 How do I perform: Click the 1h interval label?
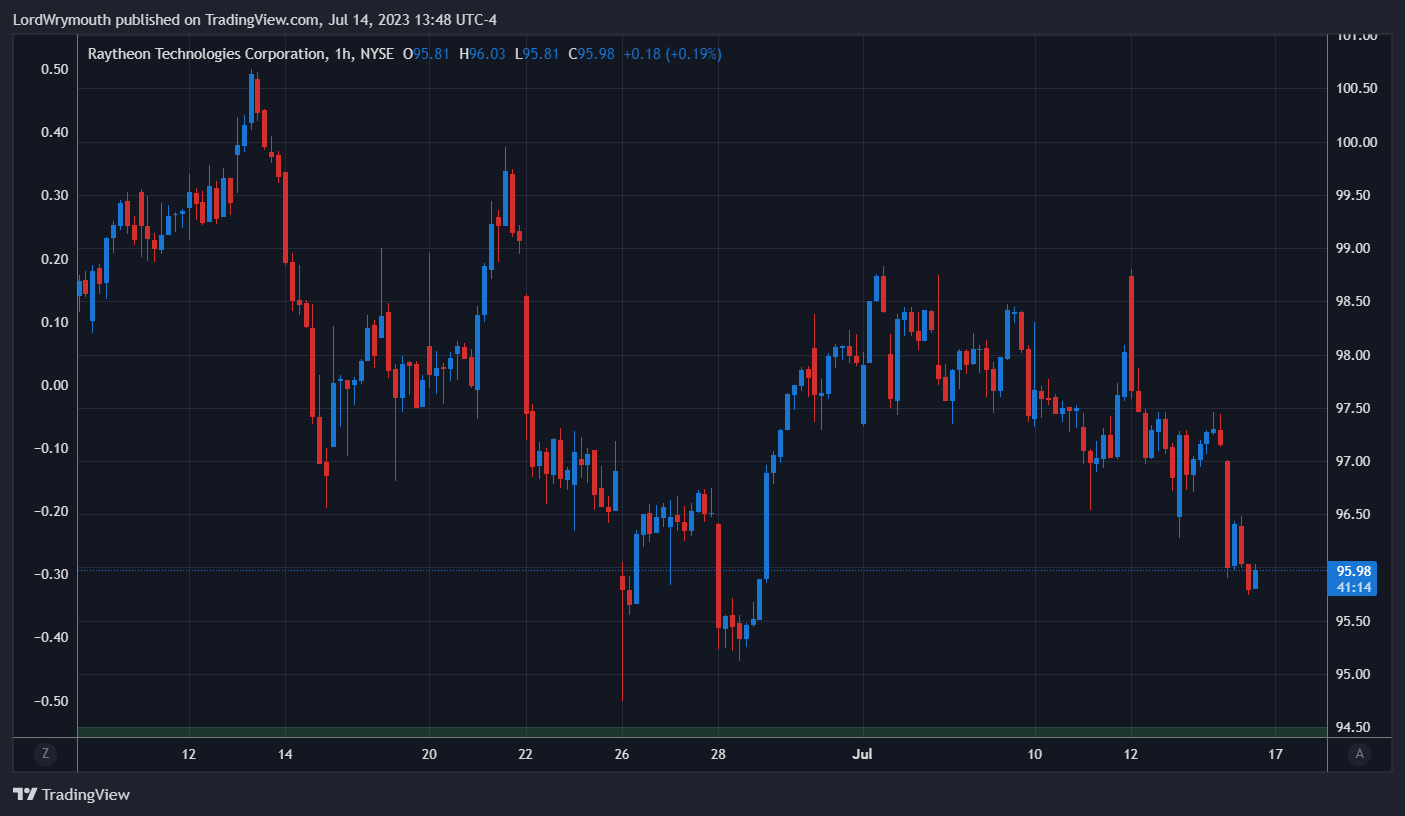pyautogui.click(x=341, y=54)
